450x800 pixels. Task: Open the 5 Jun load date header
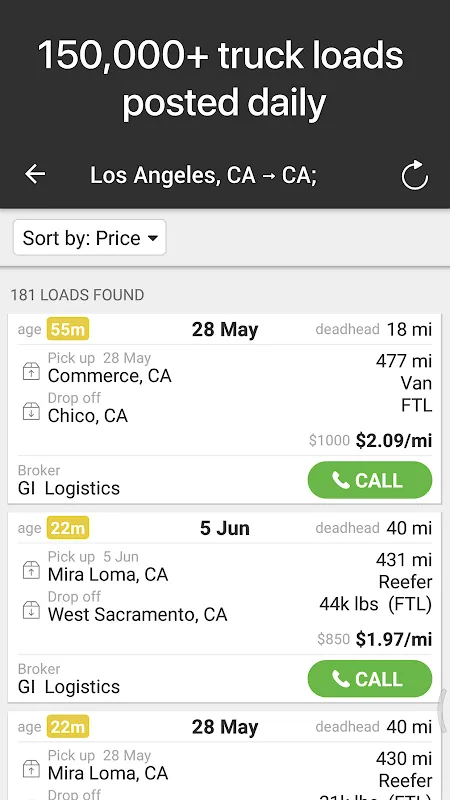pyautogui.click(x=224, y=528)
